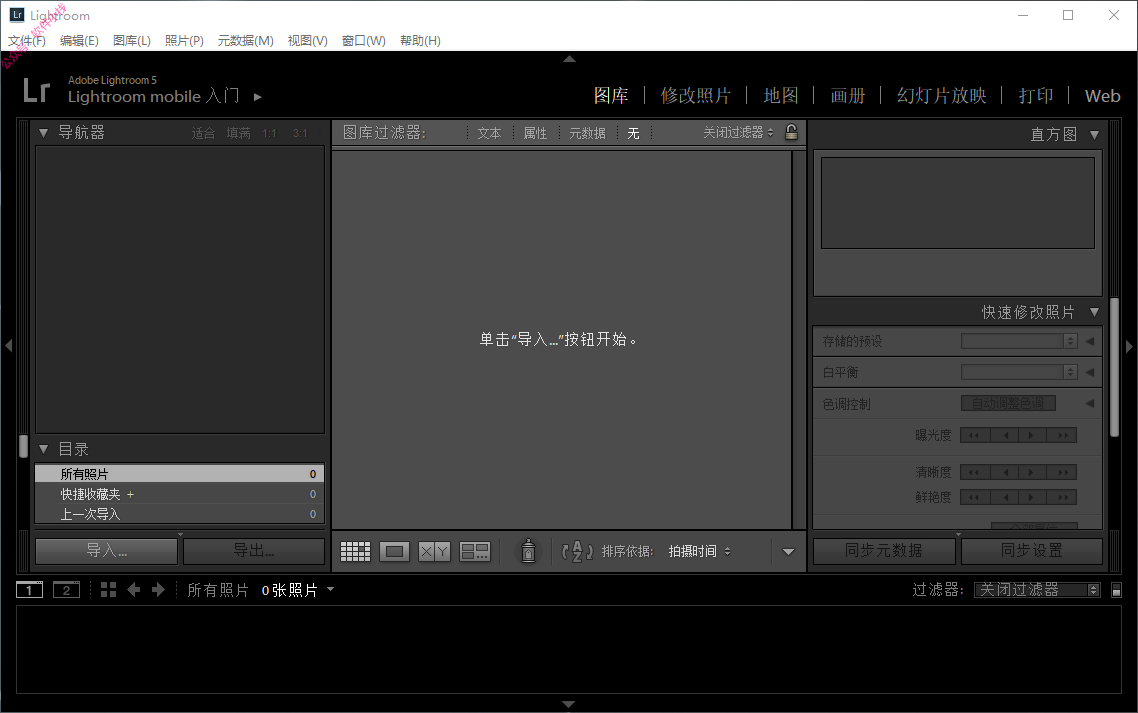Open the 图库(L) menu
The width and height of the screenshot is (1138, 713).
[x=131, y=41]
